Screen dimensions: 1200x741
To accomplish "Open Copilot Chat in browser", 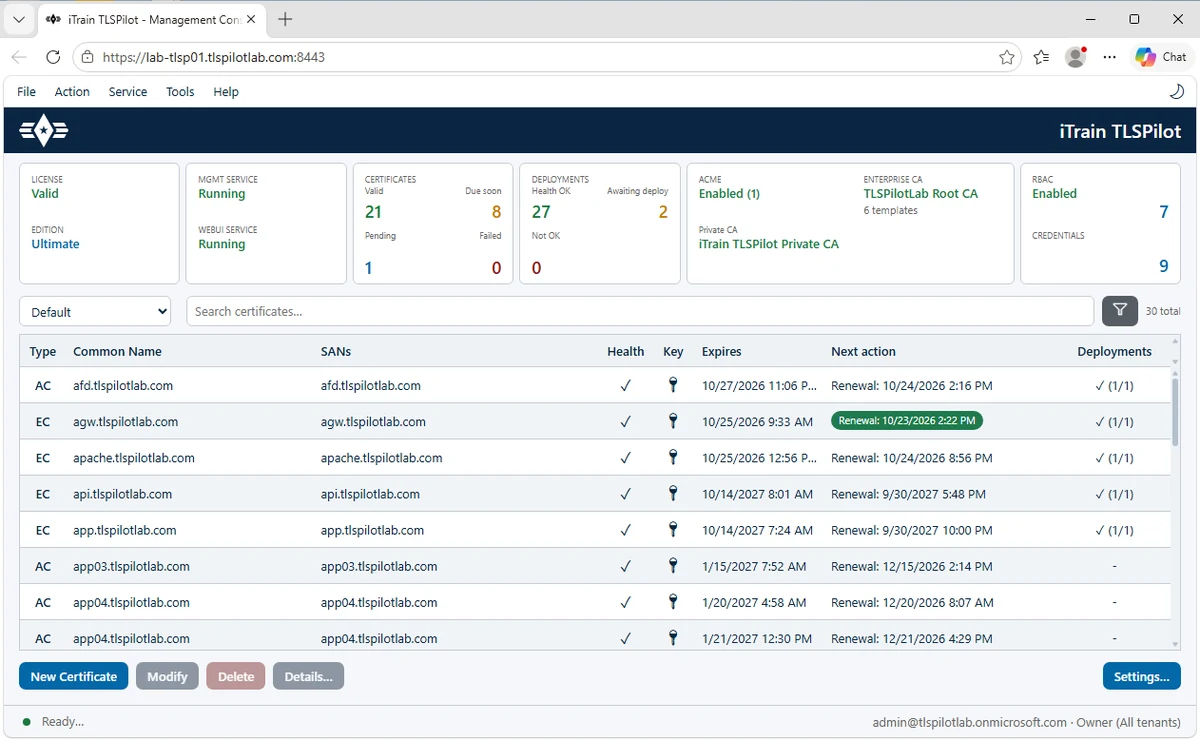I will pyautogui.click(x=1160, y=57).
